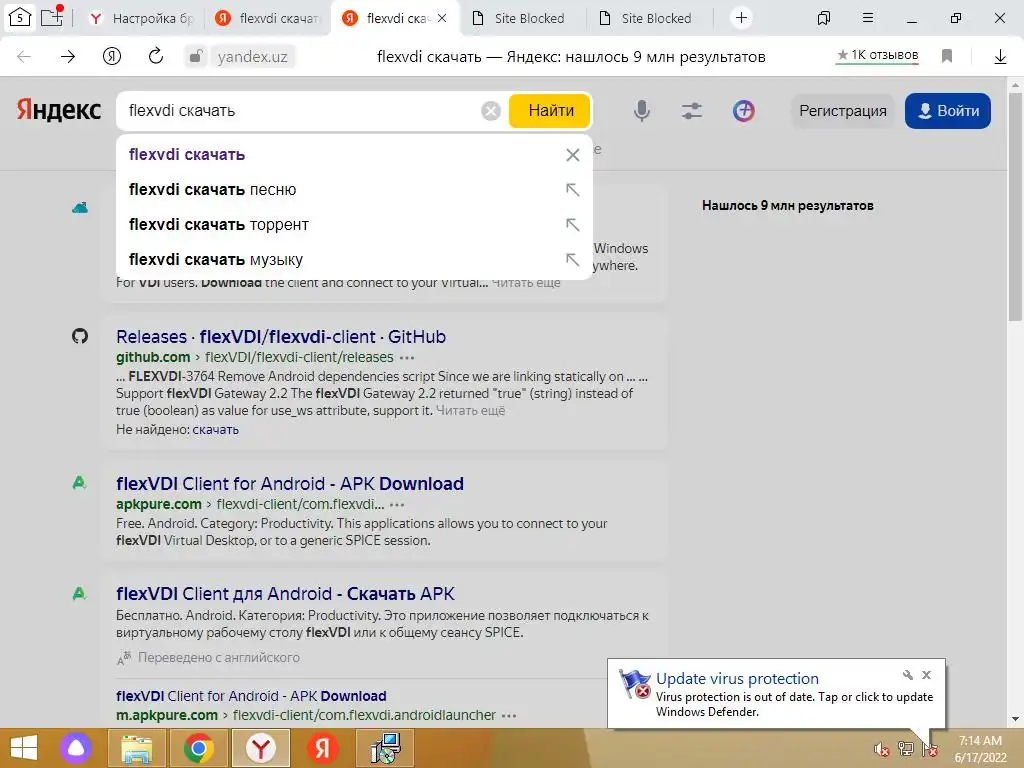Switch to the 'Настройка бр' tab

(141, 18)
